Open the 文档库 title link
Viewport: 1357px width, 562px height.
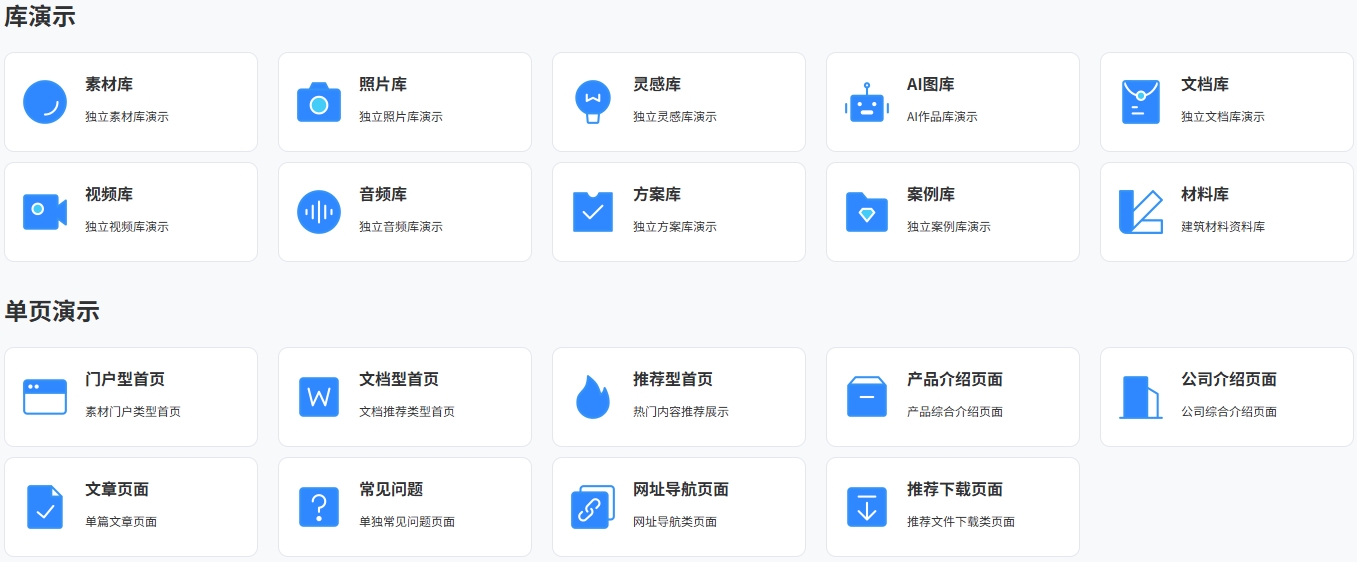[1205, 85]
